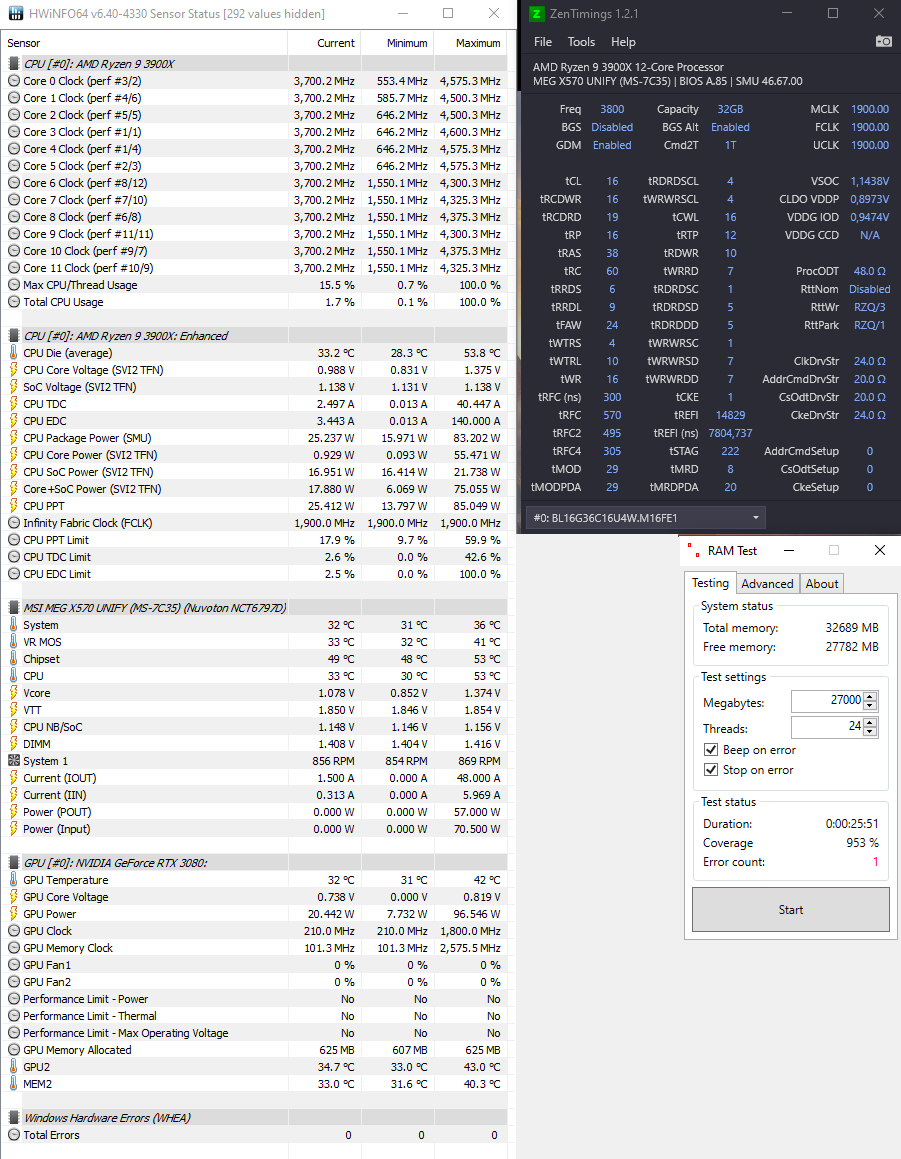This screenshot has width=901, height=1159.
Task: Select the Performance Limit - Thermal row
Action: (x=255, y=1016)
